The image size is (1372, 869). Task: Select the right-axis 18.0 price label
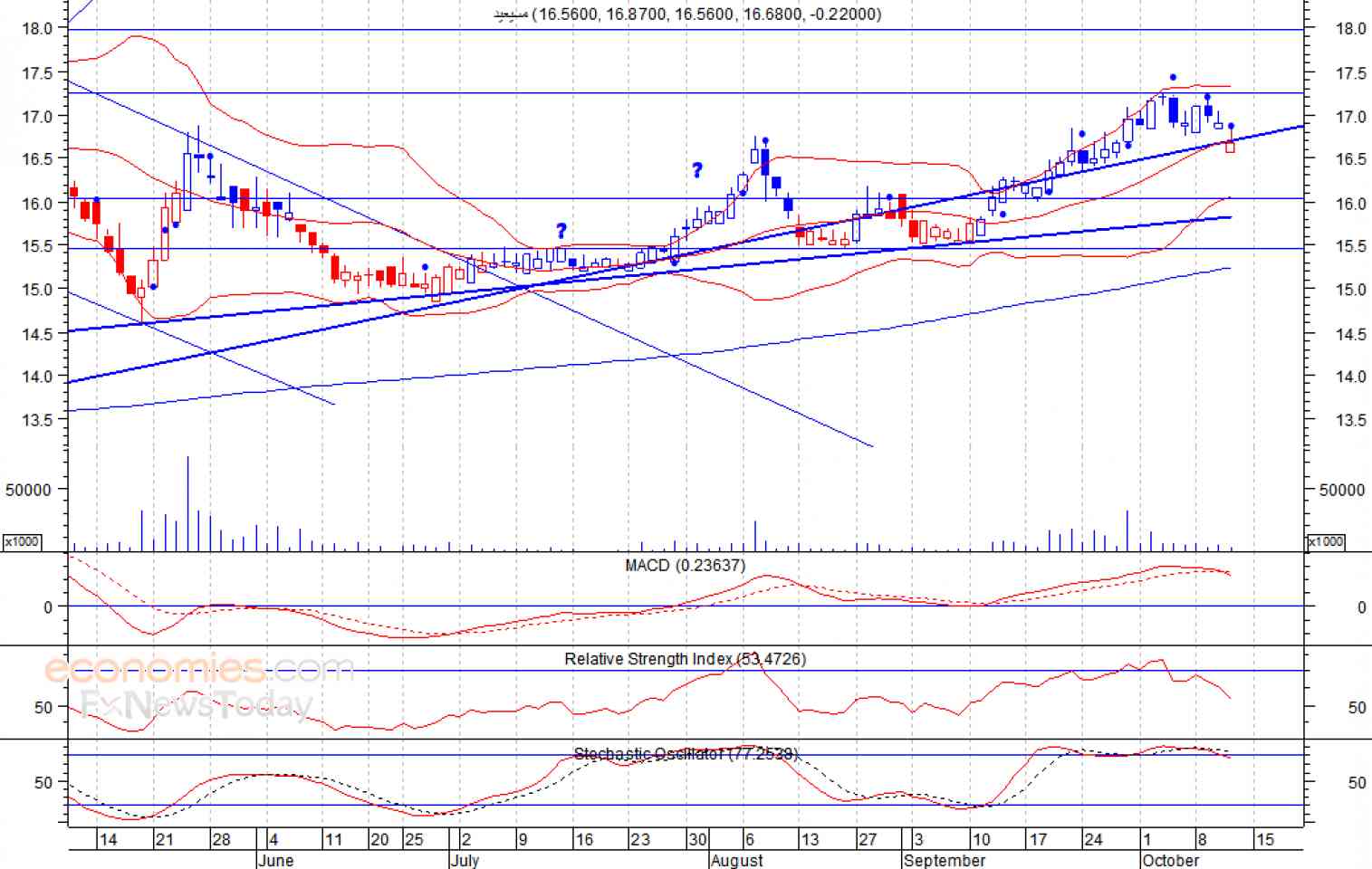pos(1350,29)
